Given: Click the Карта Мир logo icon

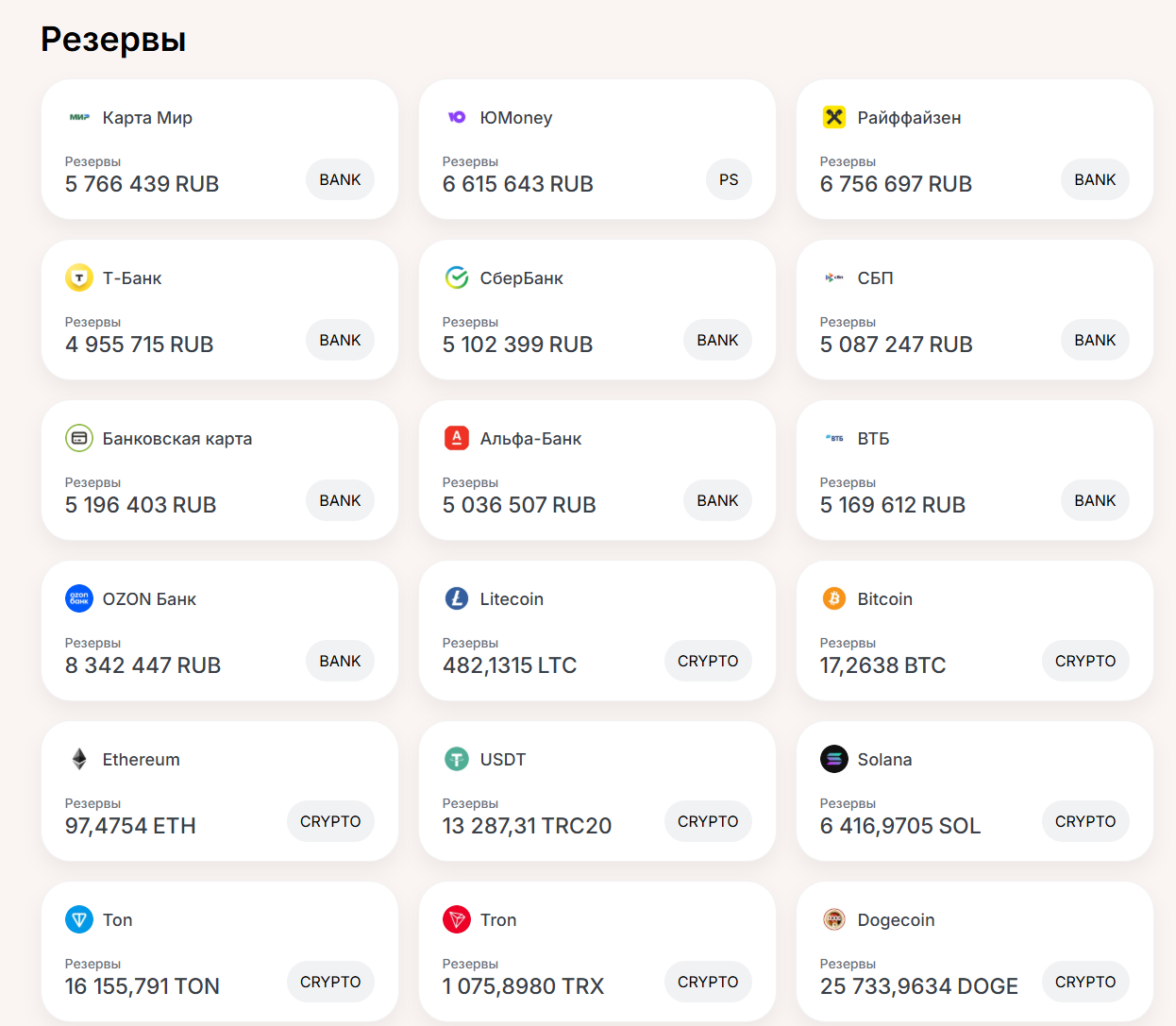Looking at the screenshot, I should tap(79, 117).
